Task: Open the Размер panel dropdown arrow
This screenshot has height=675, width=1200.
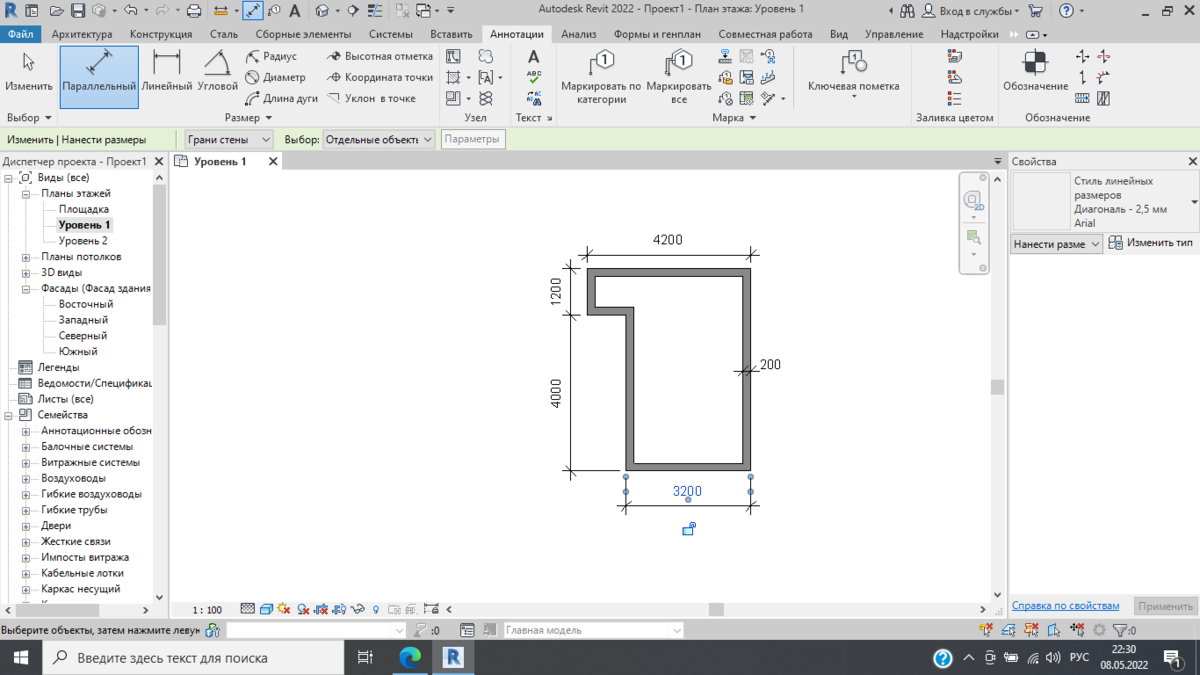Action: [269, 118]
